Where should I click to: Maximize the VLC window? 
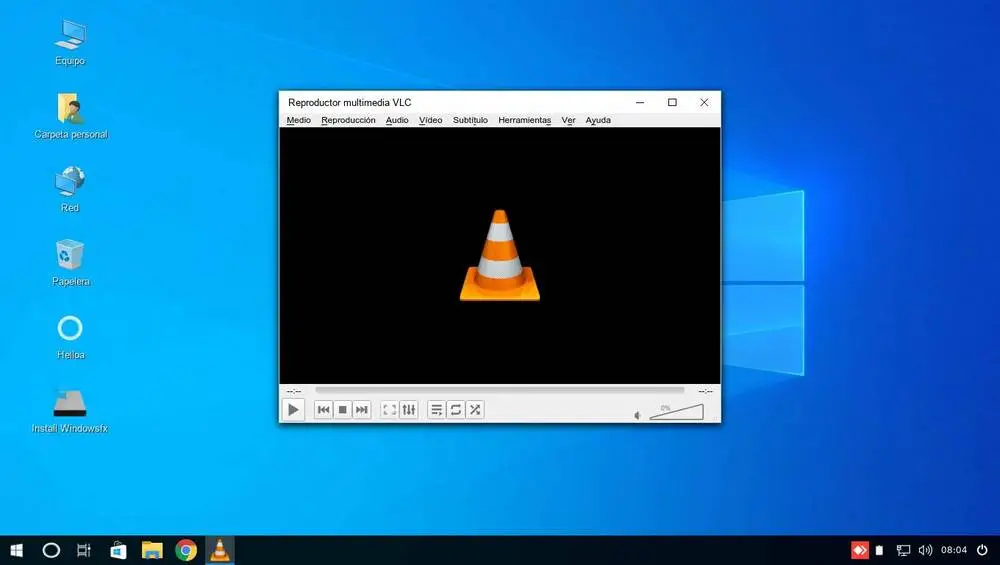(672, 102)
